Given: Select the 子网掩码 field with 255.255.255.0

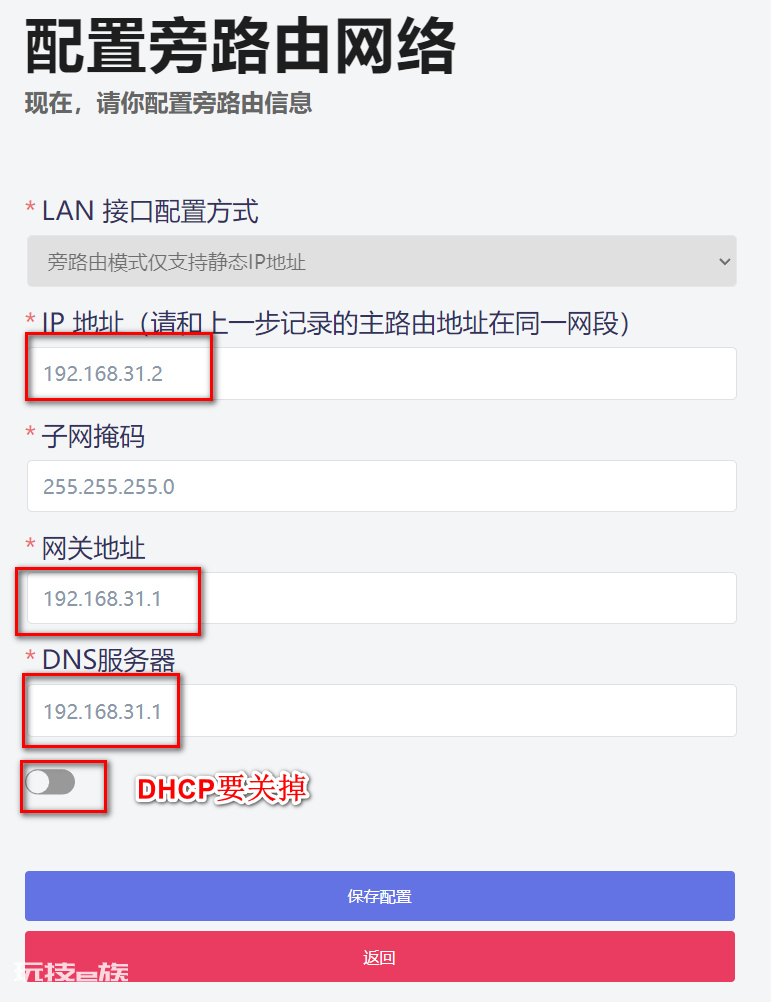Looking at the screenshot, I should click(381, 486).
